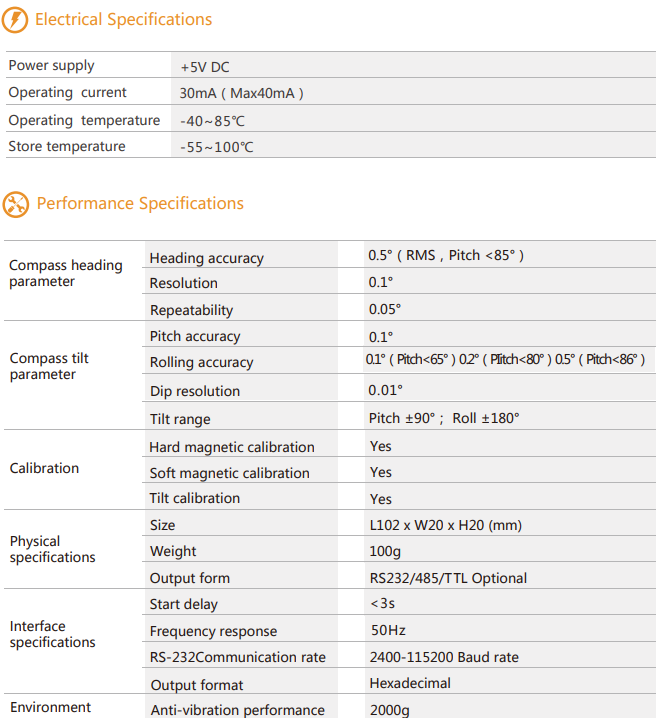Select the '2000g' anti-vibration value

[390, 710]
